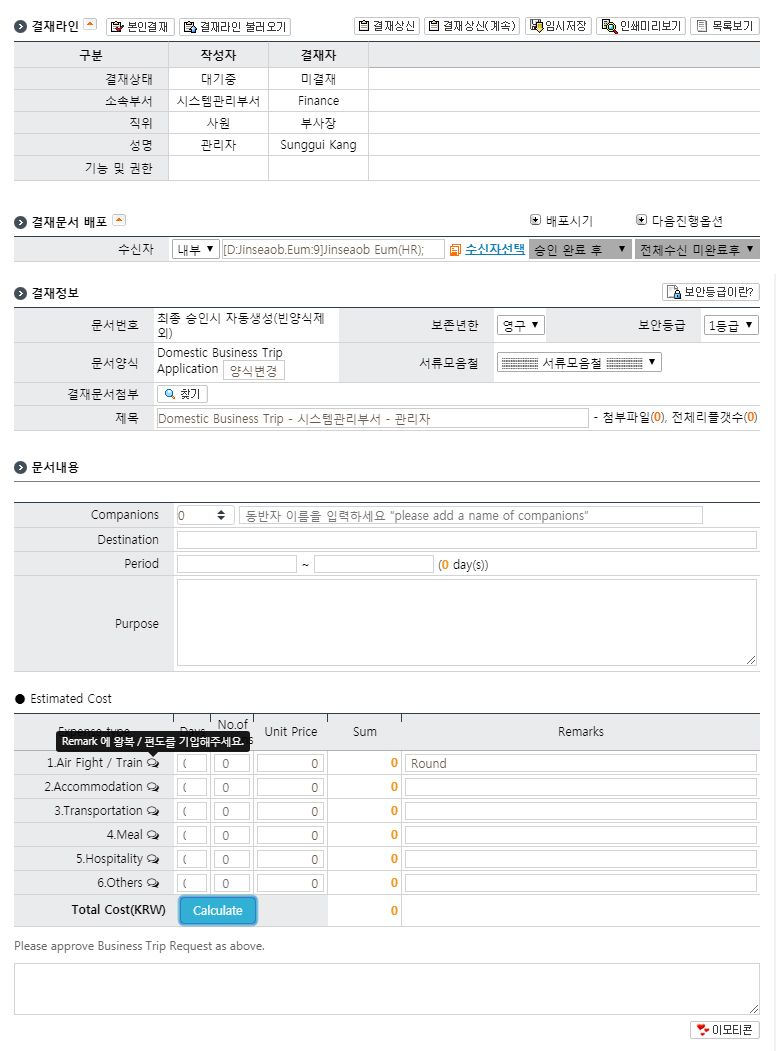Open the 보안등급 1등급 dropdown

tap(731, 325)
